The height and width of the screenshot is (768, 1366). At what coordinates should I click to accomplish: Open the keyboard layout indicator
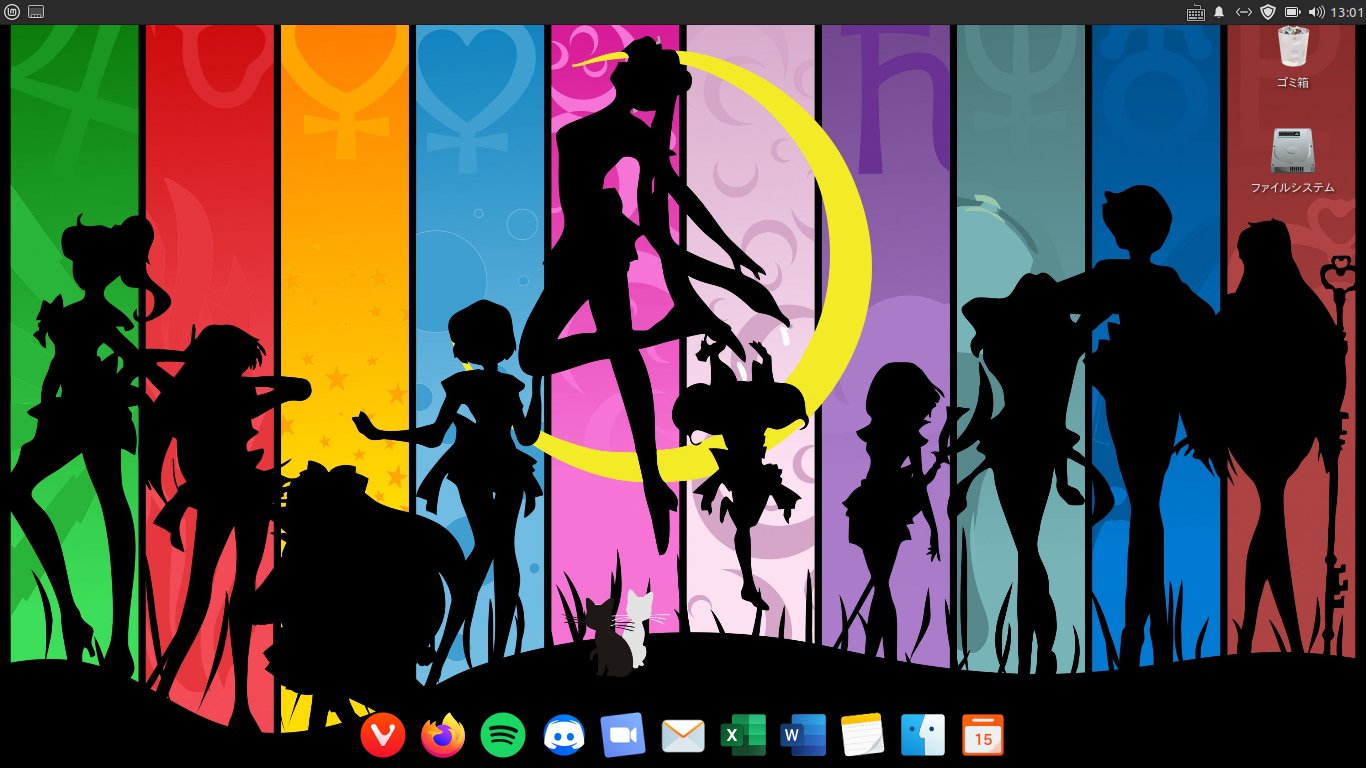pyautogui.click(x=1195, y=12)
